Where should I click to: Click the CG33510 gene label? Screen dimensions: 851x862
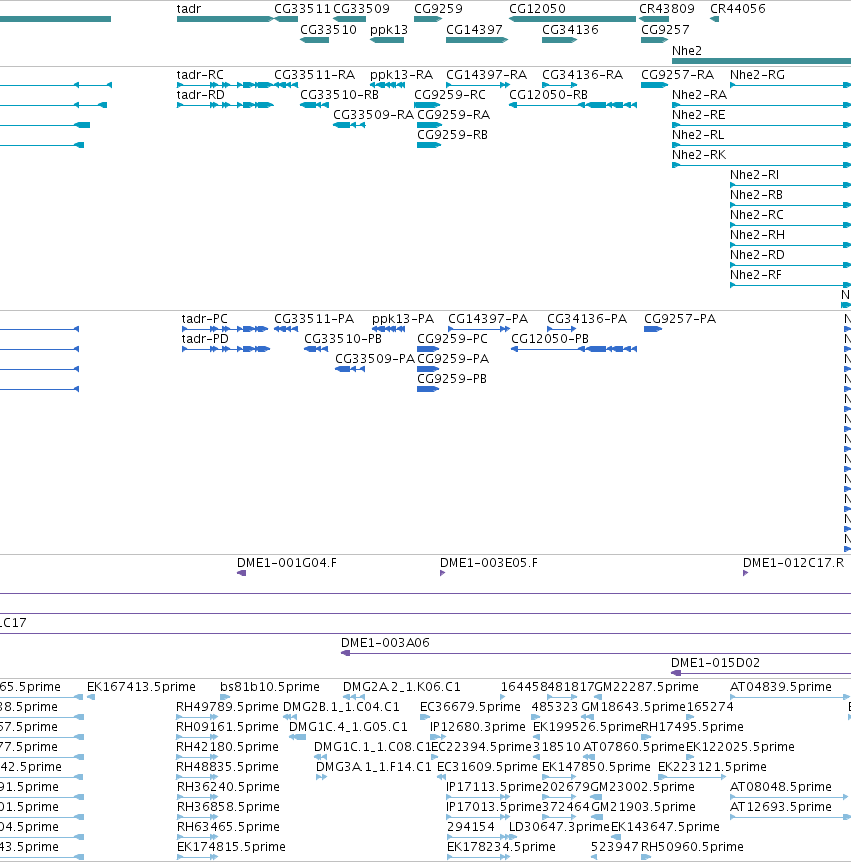(x=328, y=30)
